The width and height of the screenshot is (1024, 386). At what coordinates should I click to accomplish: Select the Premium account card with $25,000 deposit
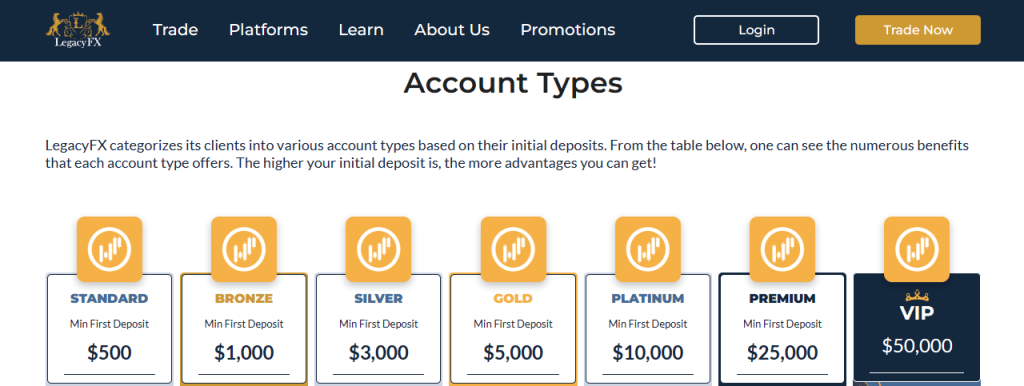coord(782,329)
